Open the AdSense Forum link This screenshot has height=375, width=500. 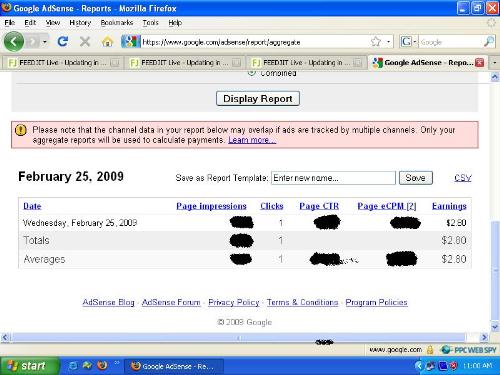(x=171, y=302)
